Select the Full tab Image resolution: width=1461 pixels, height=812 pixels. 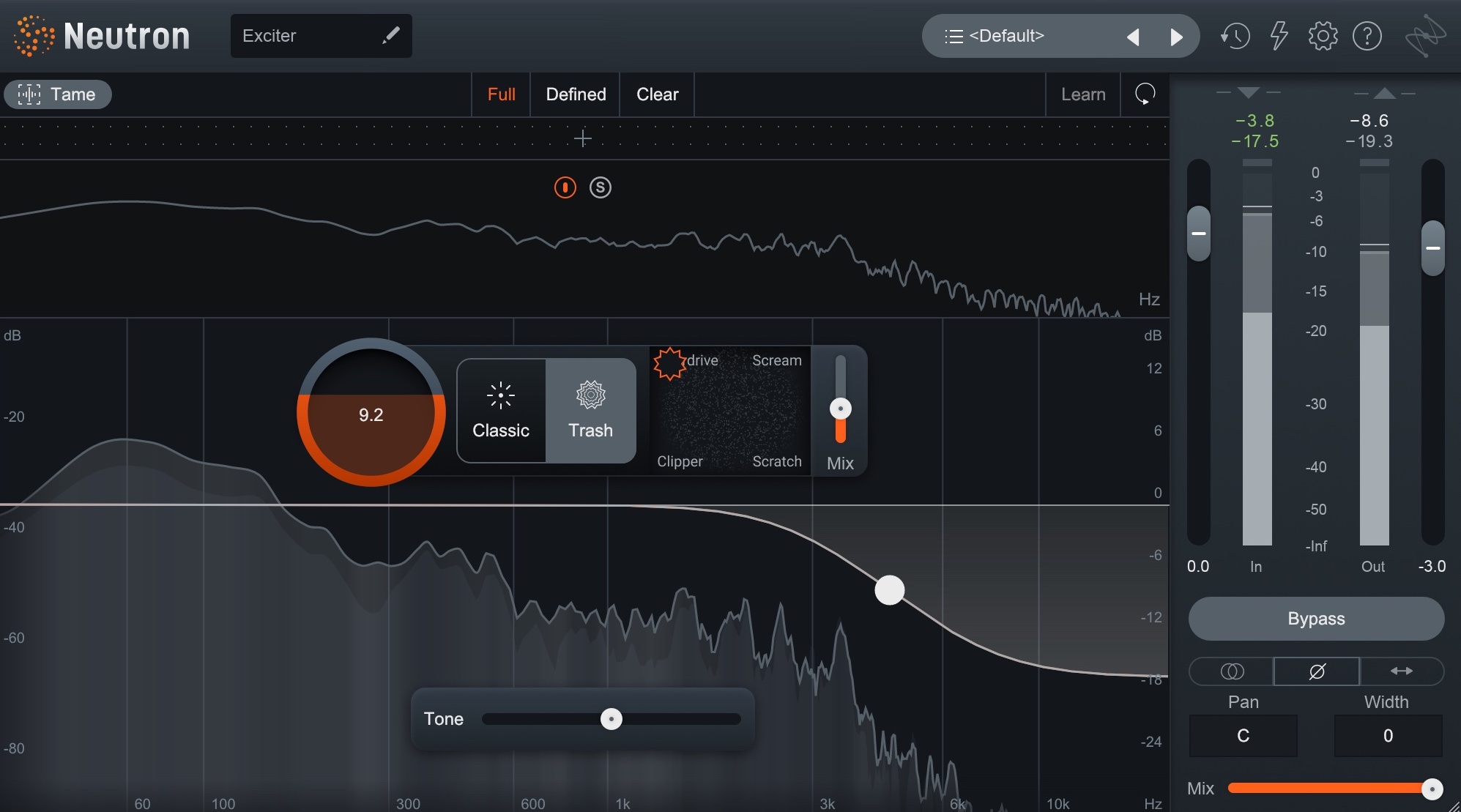point(501,94)
